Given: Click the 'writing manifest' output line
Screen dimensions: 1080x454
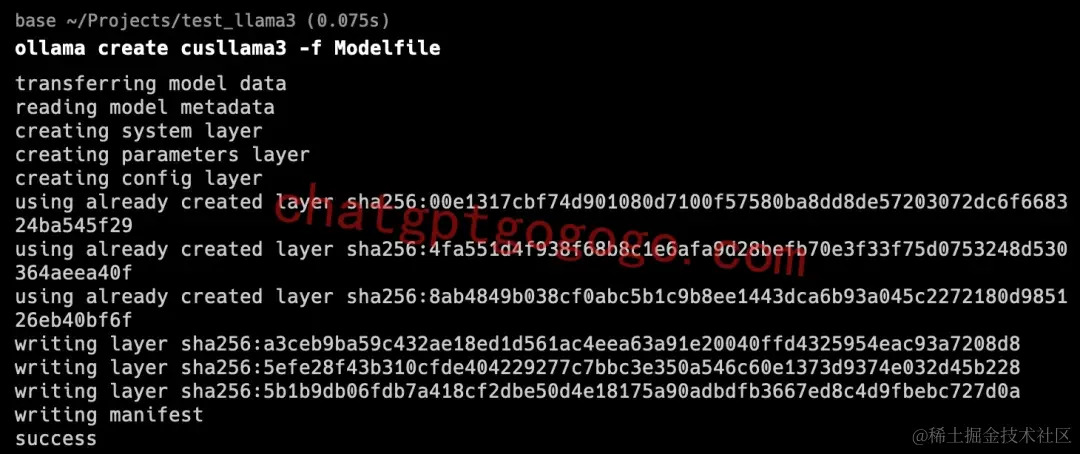Looking at the screenshot, I should 110,415.
